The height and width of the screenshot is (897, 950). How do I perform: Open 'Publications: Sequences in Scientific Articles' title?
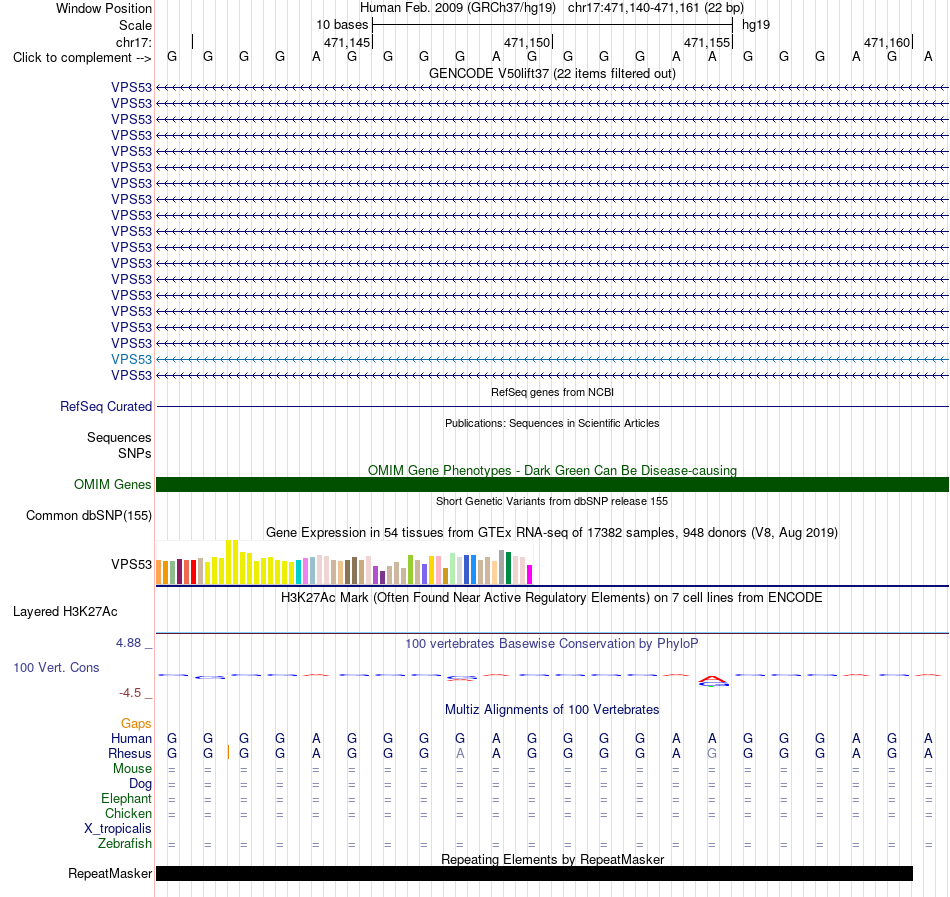pyautogui.click(x=552, y=423)
